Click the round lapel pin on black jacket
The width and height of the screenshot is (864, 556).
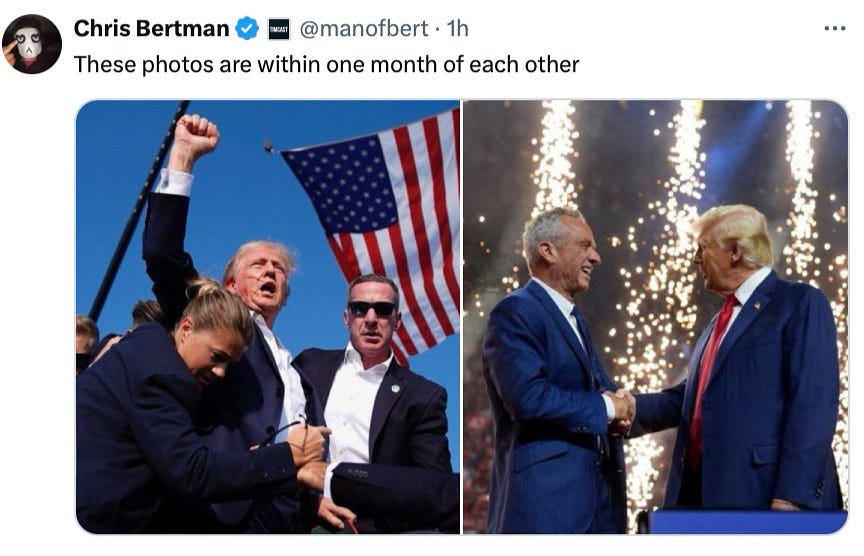pyautogui.click(x=395, y=389)
